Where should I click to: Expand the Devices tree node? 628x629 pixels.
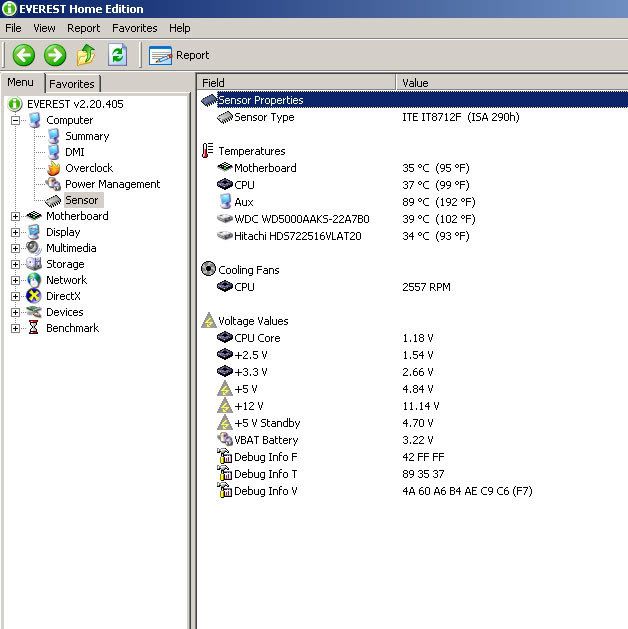click(x=15, y=312)
